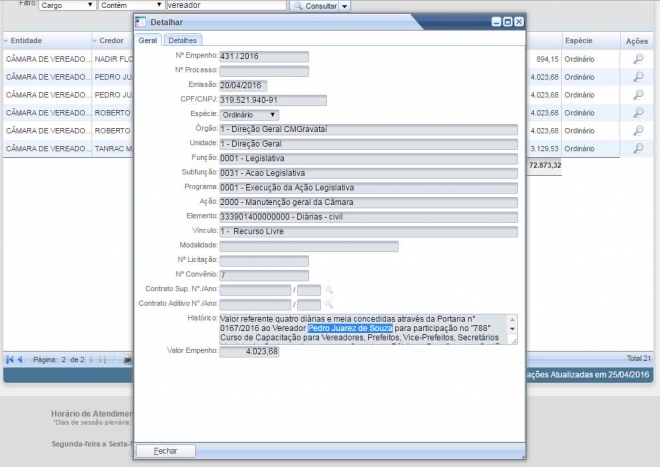Minimize the Detalhar dialog
Screen dimensions: 660x467
[495, 21]
